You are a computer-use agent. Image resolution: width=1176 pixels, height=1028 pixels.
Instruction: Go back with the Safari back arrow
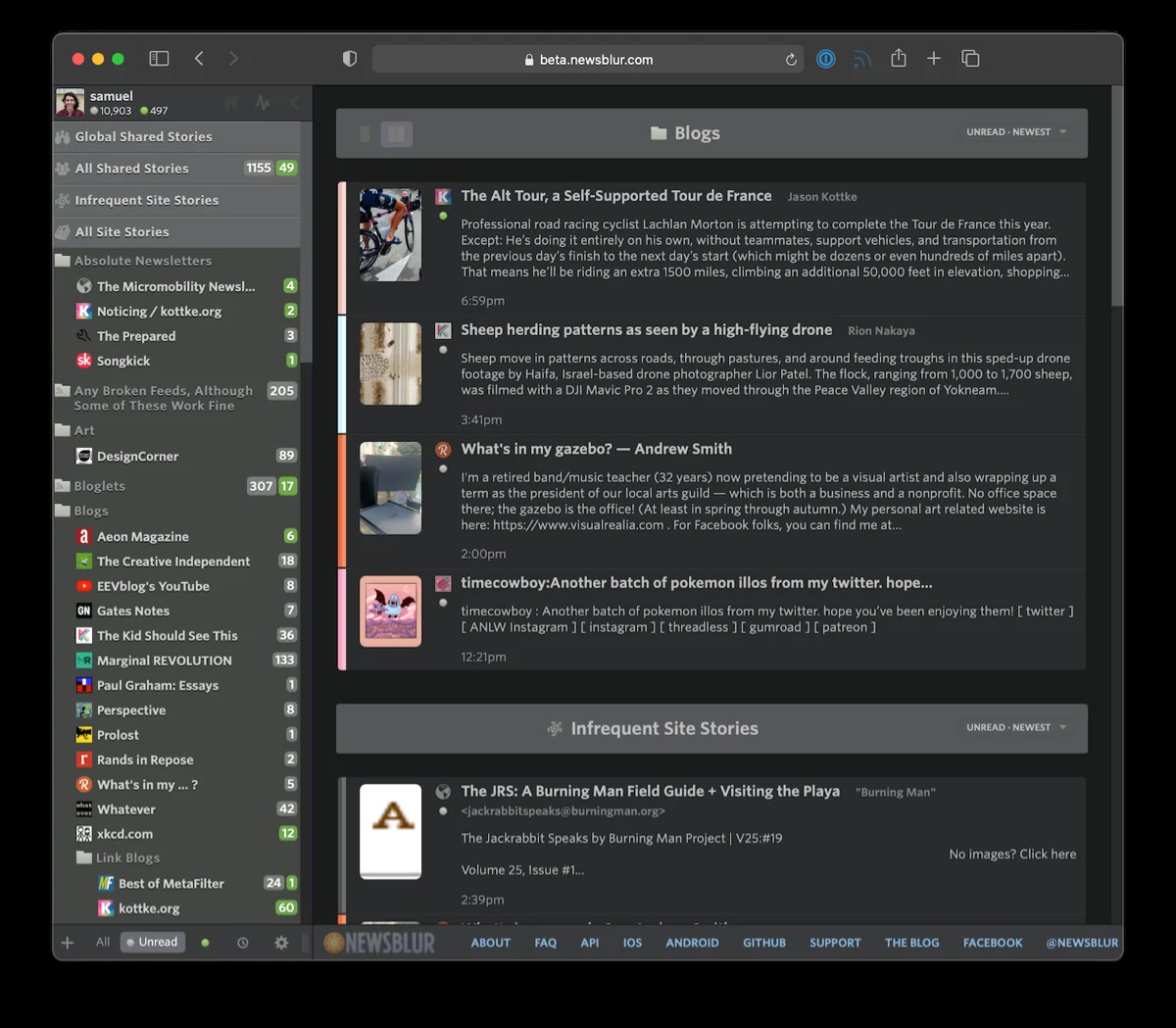point(199,59)
